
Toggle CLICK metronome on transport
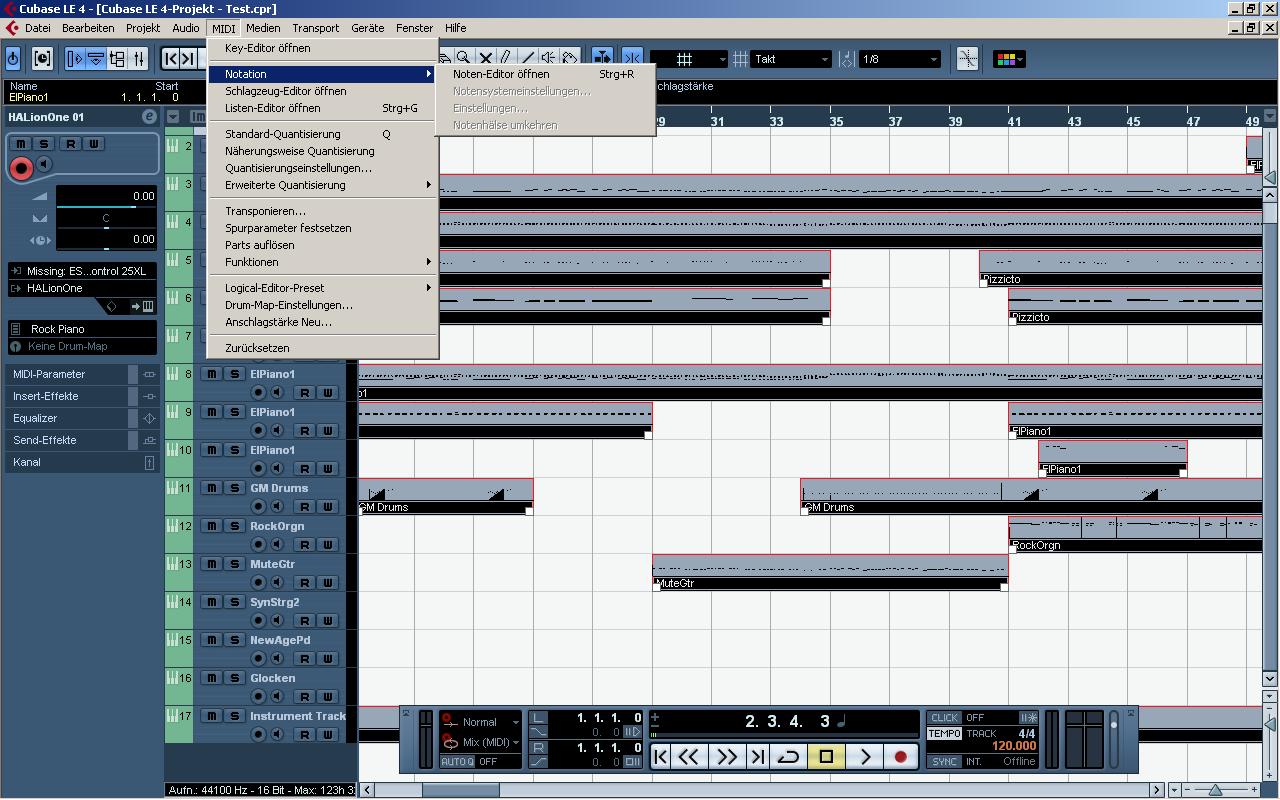[x=944, y=718]
